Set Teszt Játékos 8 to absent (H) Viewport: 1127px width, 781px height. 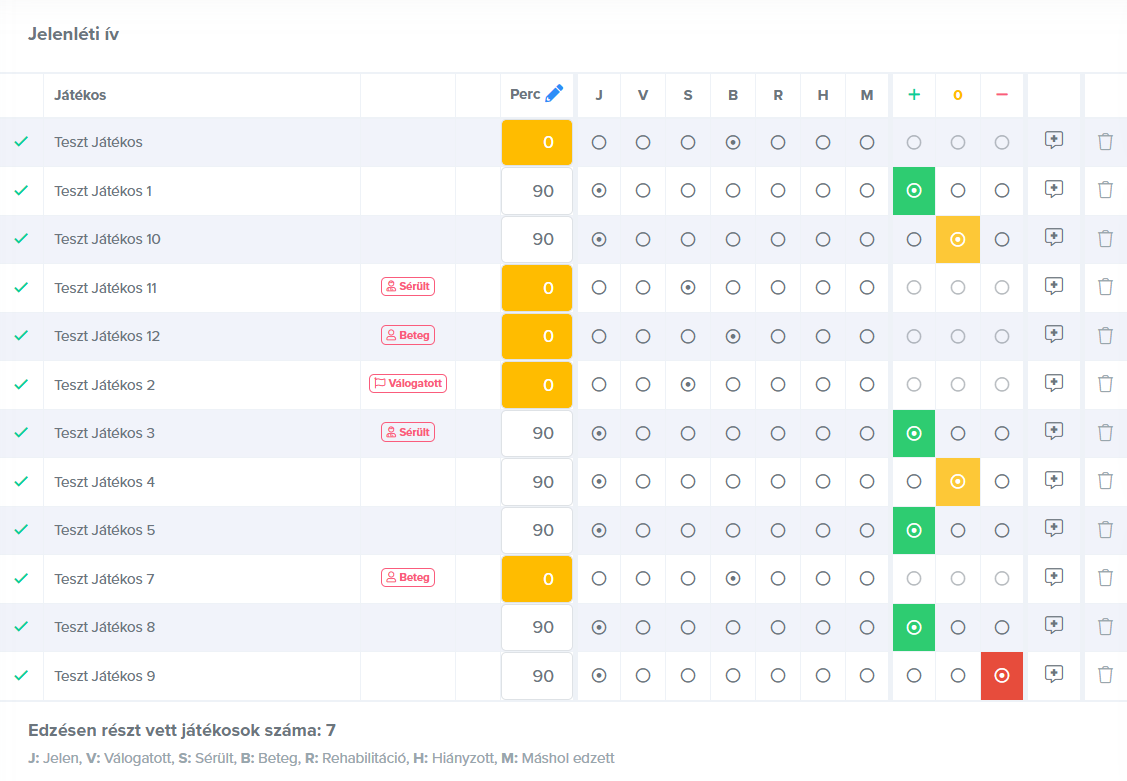(x=823, y=627)
